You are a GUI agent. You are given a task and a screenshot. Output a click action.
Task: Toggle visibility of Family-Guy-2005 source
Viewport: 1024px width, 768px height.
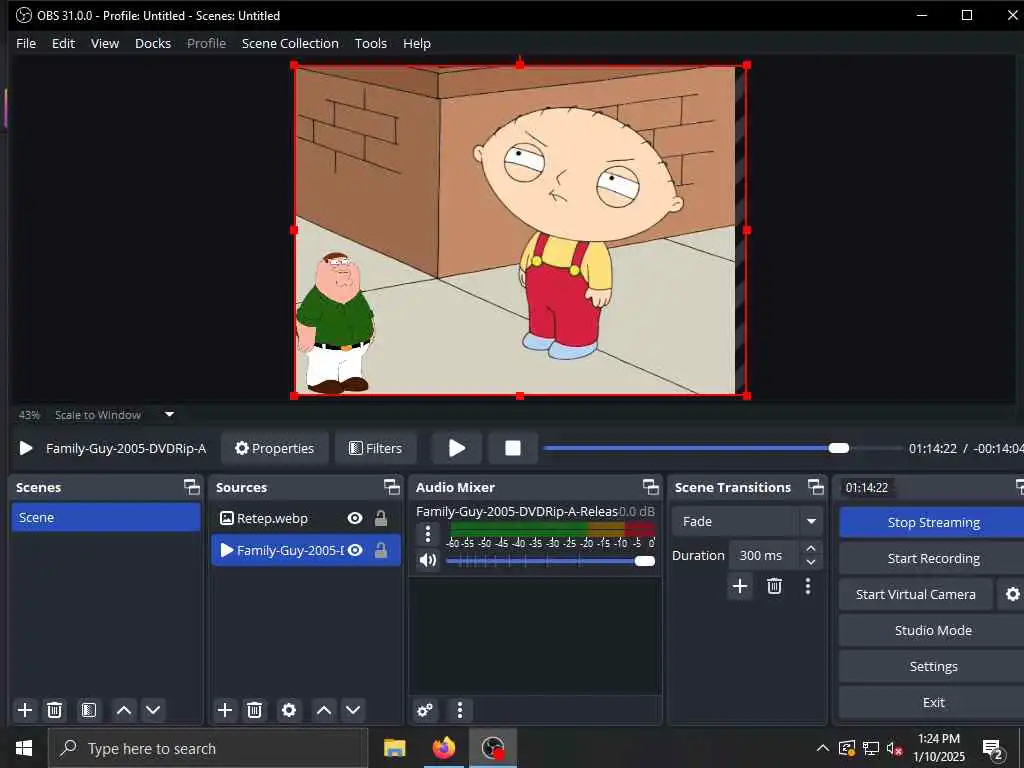(355, 551)
